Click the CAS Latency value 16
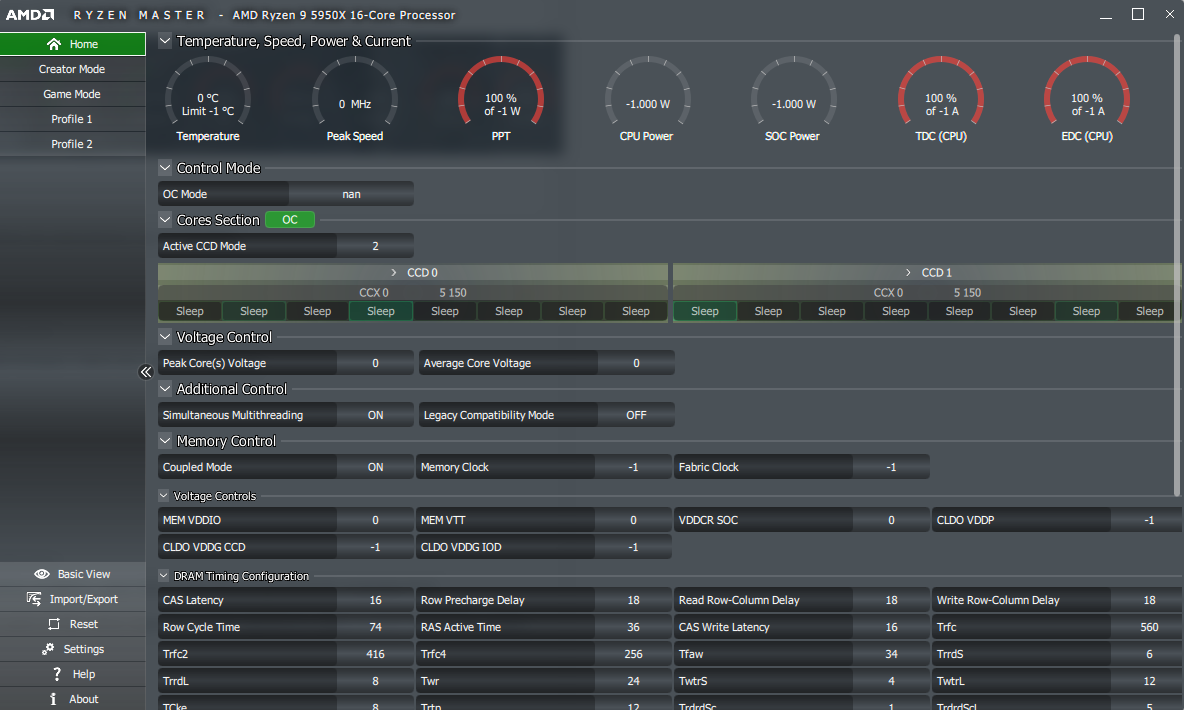Screen dimensions: 1184x710 click(x=375, y=600)
